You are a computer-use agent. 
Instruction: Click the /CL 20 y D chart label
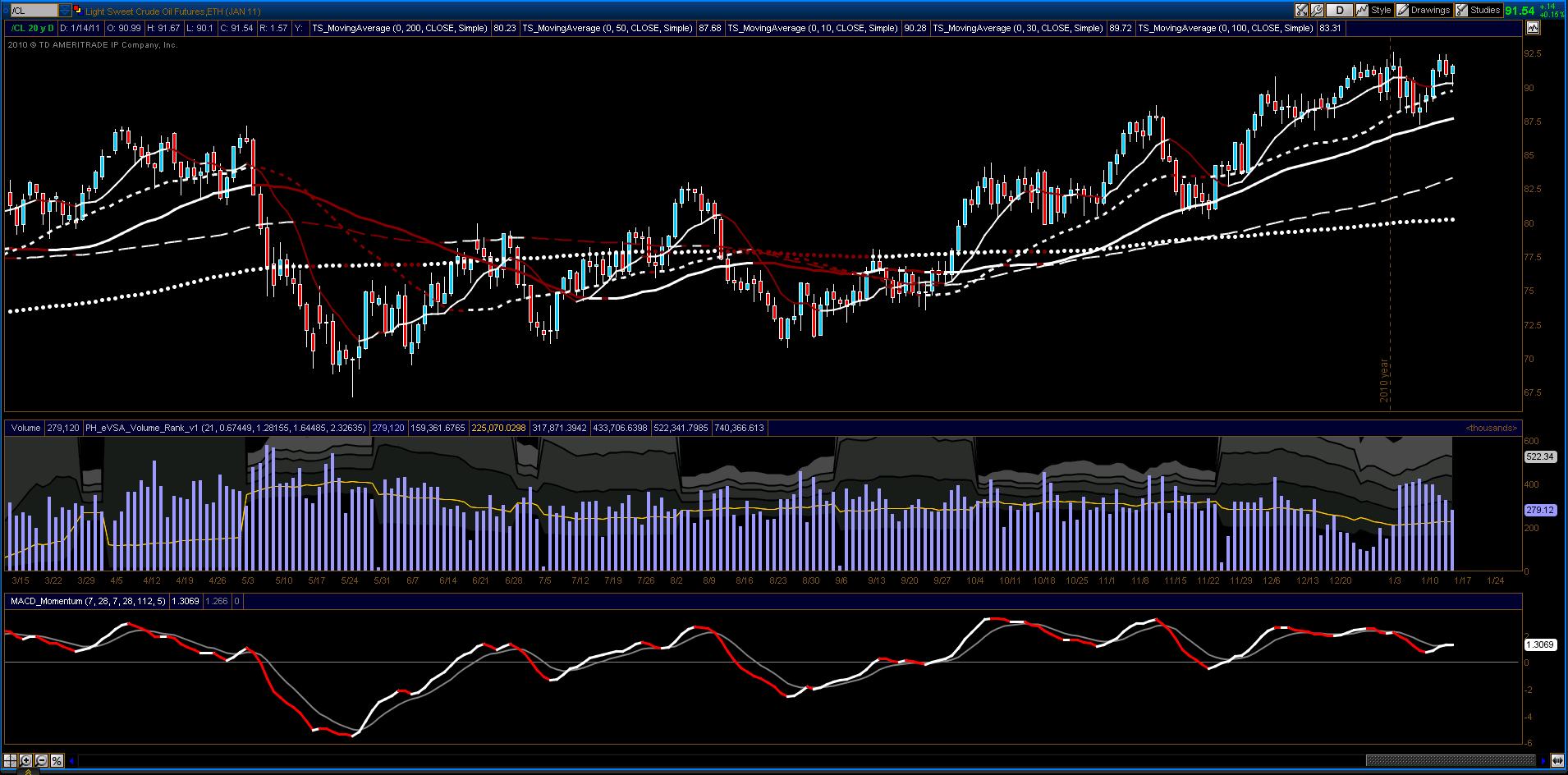coord(33,28)
